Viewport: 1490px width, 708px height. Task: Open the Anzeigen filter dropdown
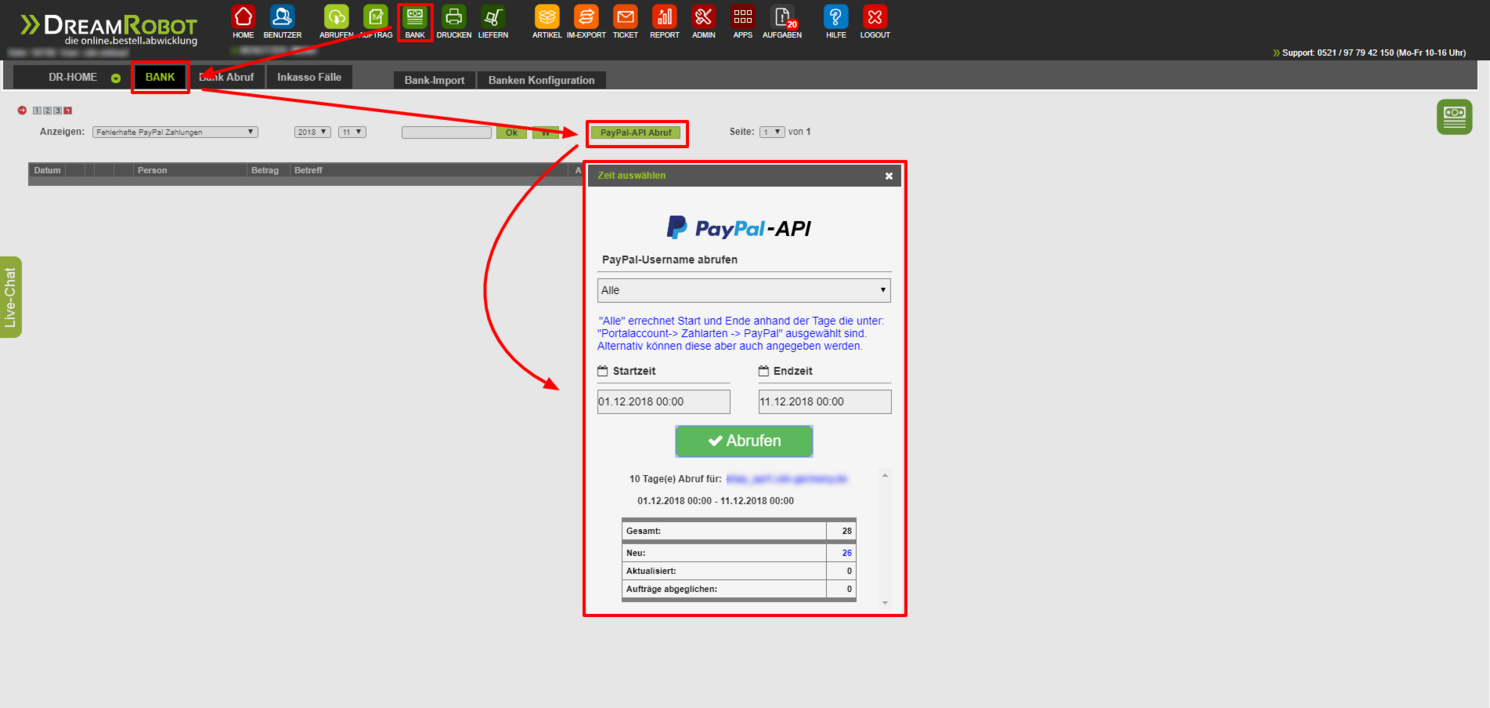(175, 132)
